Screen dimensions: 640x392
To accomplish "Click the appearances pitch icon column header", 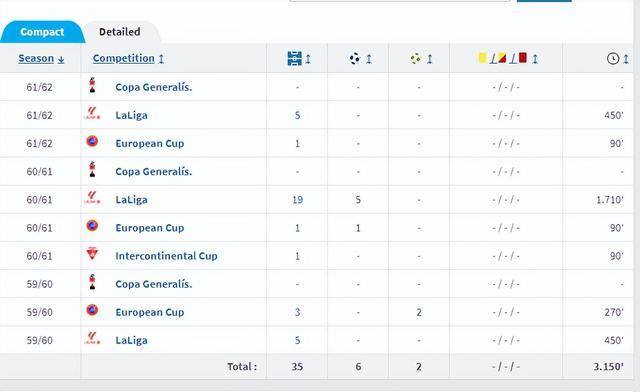I will [294, 58].
